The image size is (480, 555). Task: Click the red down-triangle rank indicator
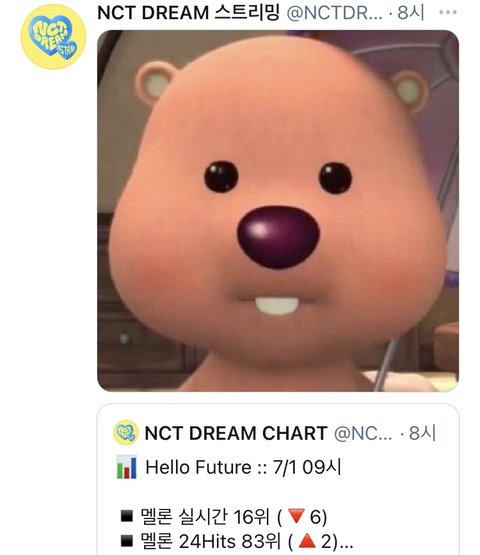(296, 516)
